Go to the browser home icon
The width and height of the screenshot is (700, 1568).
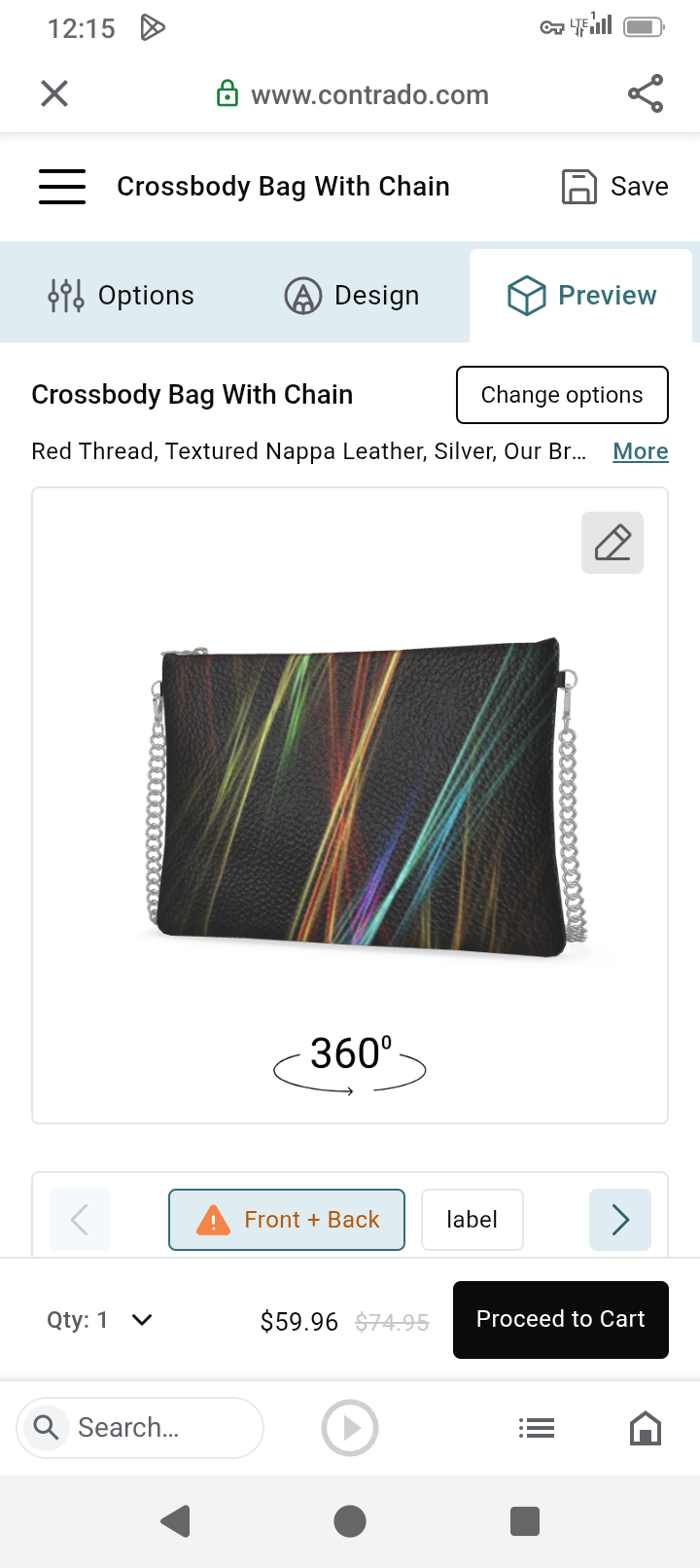646,1428
